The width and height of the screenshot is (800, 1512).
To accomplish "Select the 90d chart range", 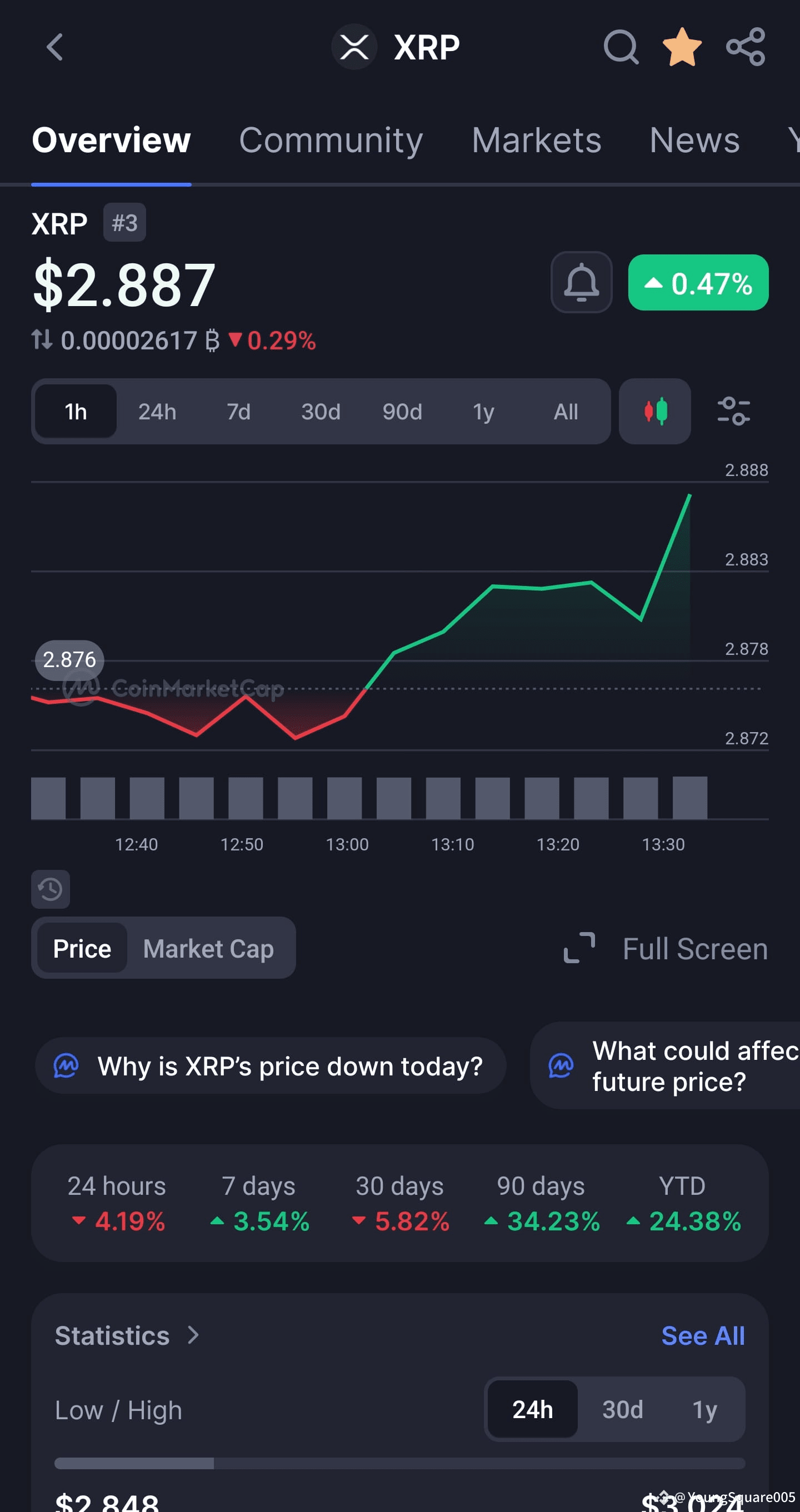I will (x=402, y=412).
